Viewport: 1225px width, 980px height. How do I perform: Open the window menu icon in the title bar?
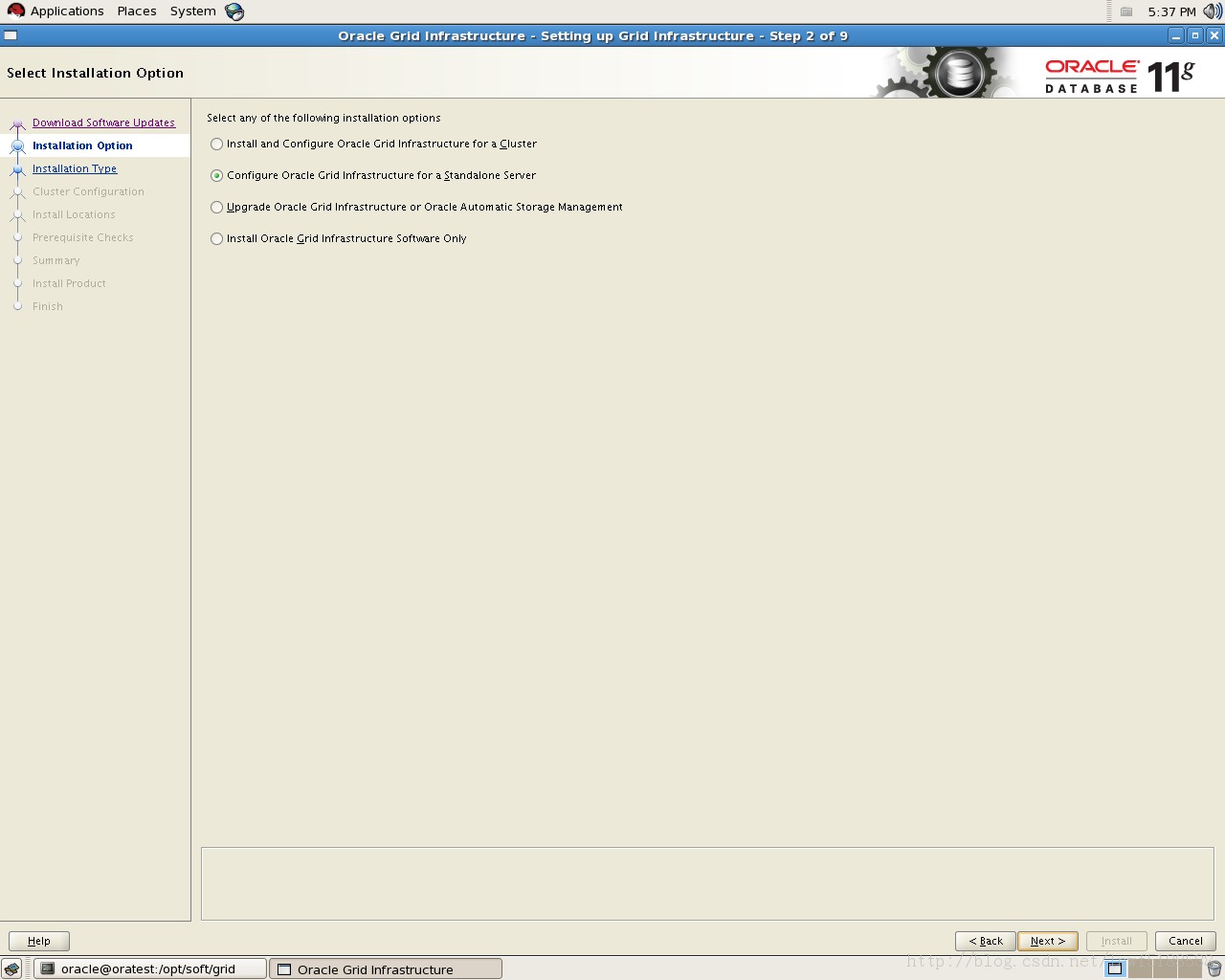tap(11, 35)
